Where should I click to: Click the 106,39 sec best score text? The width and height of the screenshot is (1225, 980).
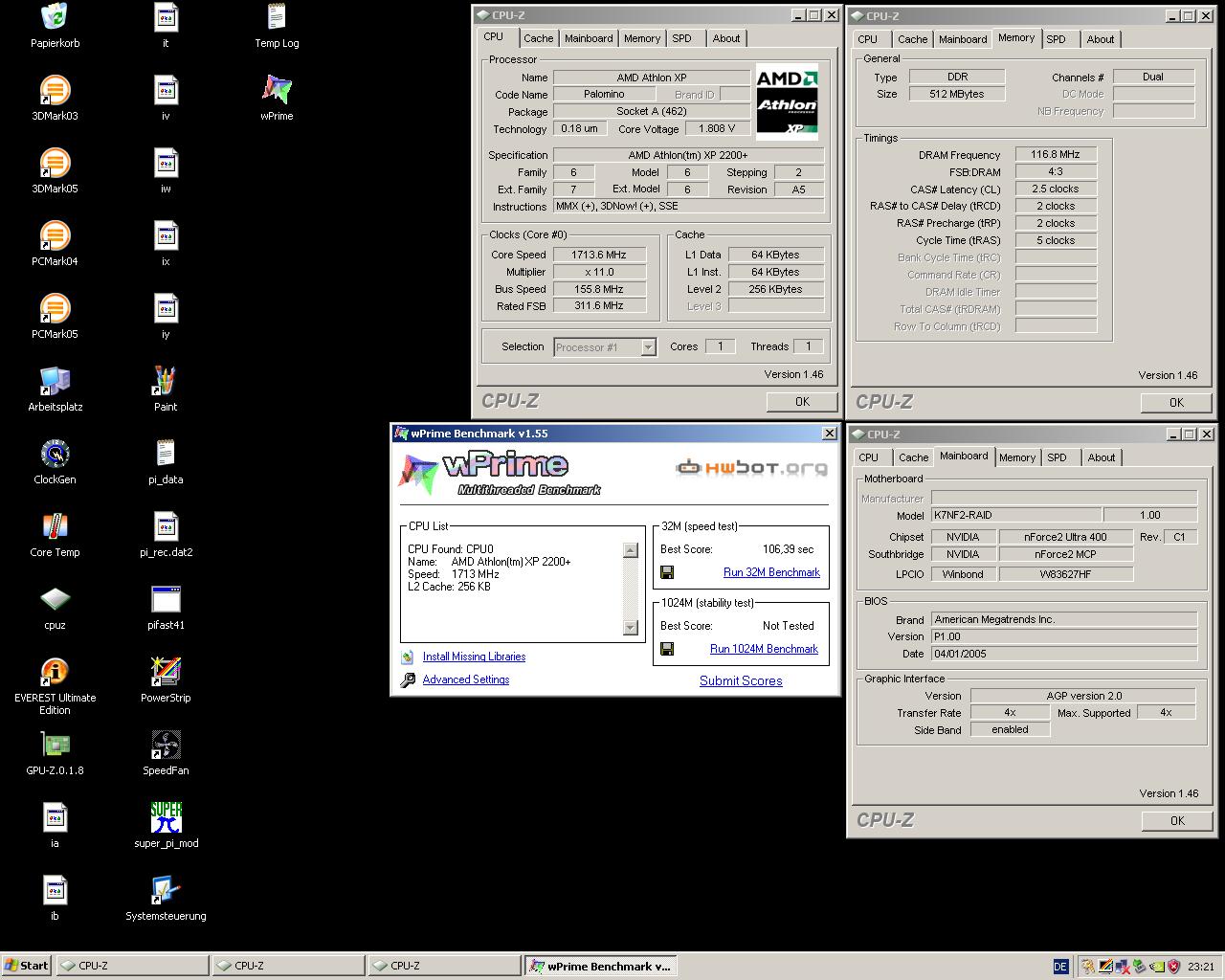coord(788,549)
